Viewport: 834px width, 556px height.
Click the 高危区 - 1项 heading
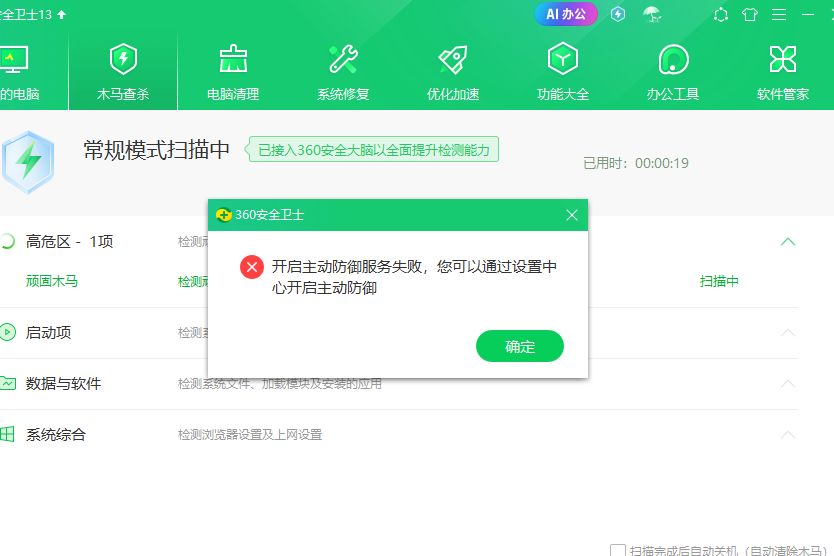coord(69,242)
